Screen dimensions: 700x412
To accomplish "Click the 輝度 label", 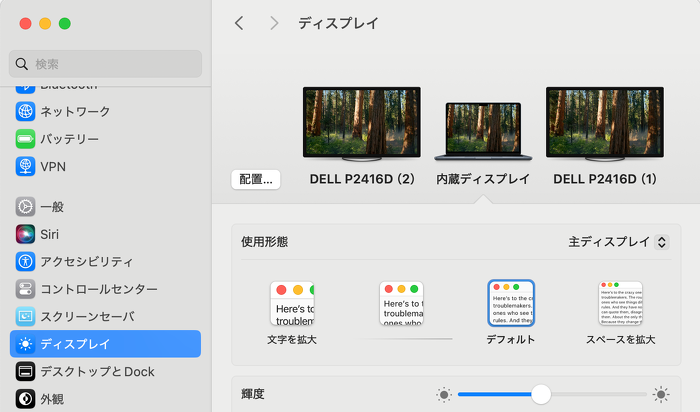I will point(253,394).
